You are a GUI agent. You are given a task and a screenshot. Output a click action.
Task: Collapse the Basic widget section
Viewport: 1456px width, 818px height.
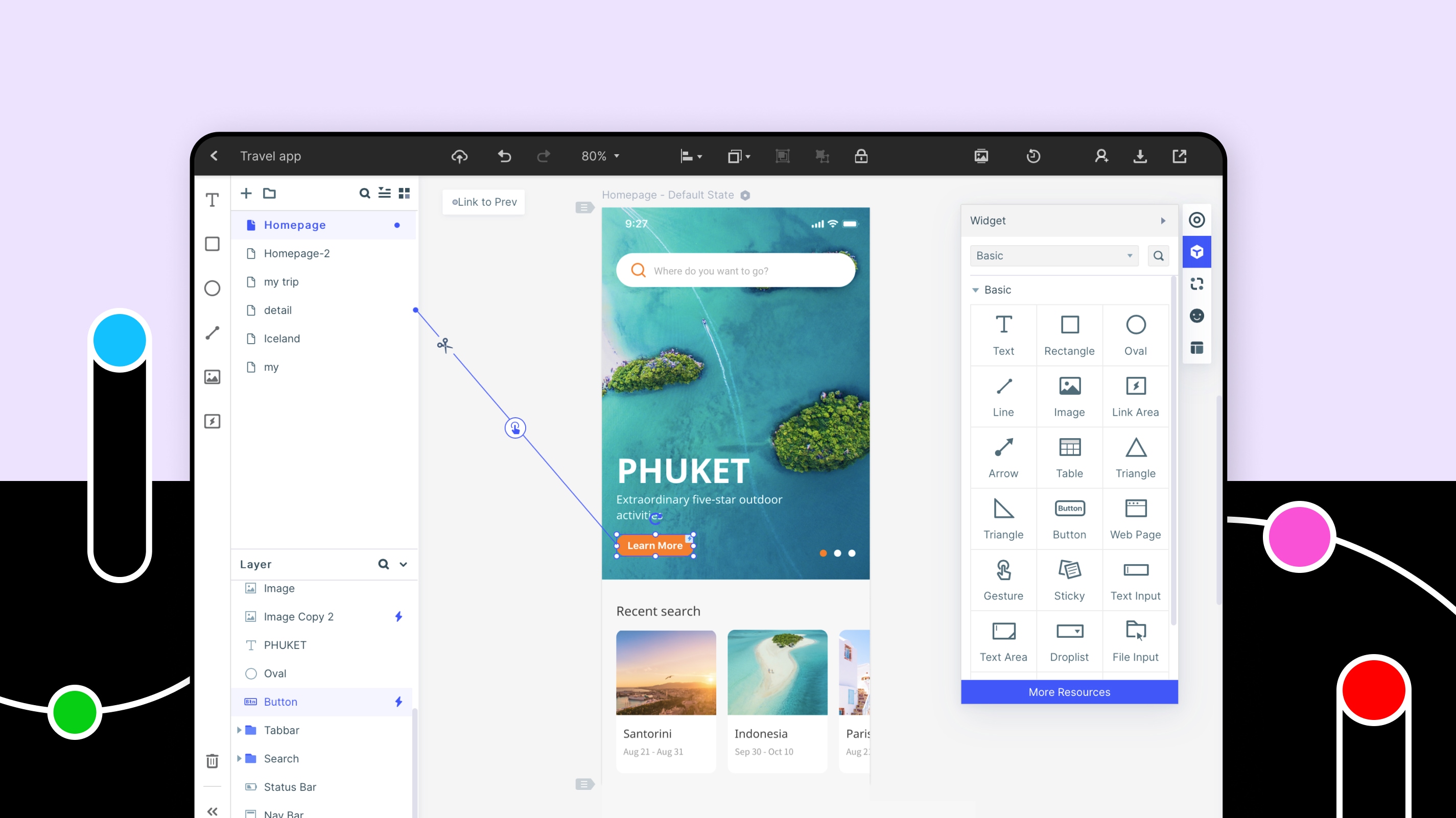click(x=975, y=290)
